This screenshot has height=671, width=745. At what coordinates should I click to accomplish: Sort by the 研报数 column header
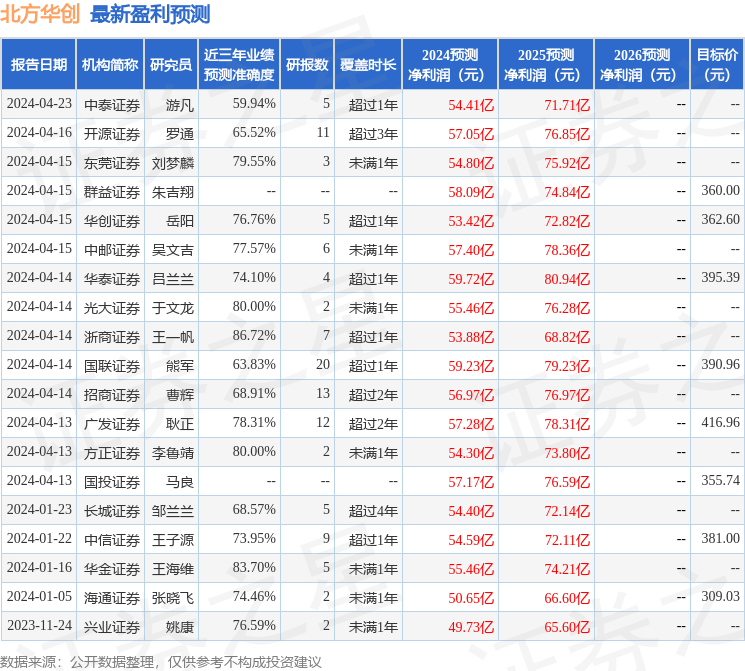tap(307, 65)
